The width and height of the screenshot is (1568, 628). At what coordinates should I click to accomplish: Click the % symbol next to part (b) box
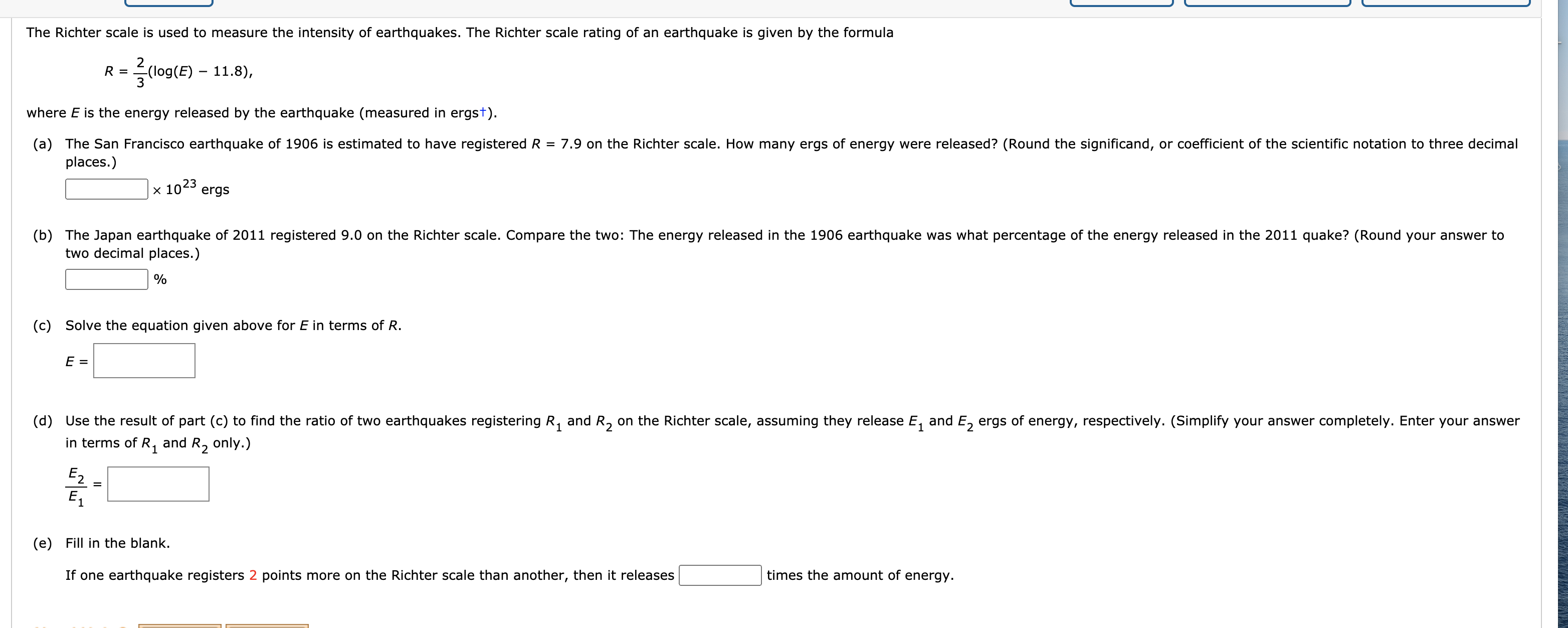tap(160, 279)
